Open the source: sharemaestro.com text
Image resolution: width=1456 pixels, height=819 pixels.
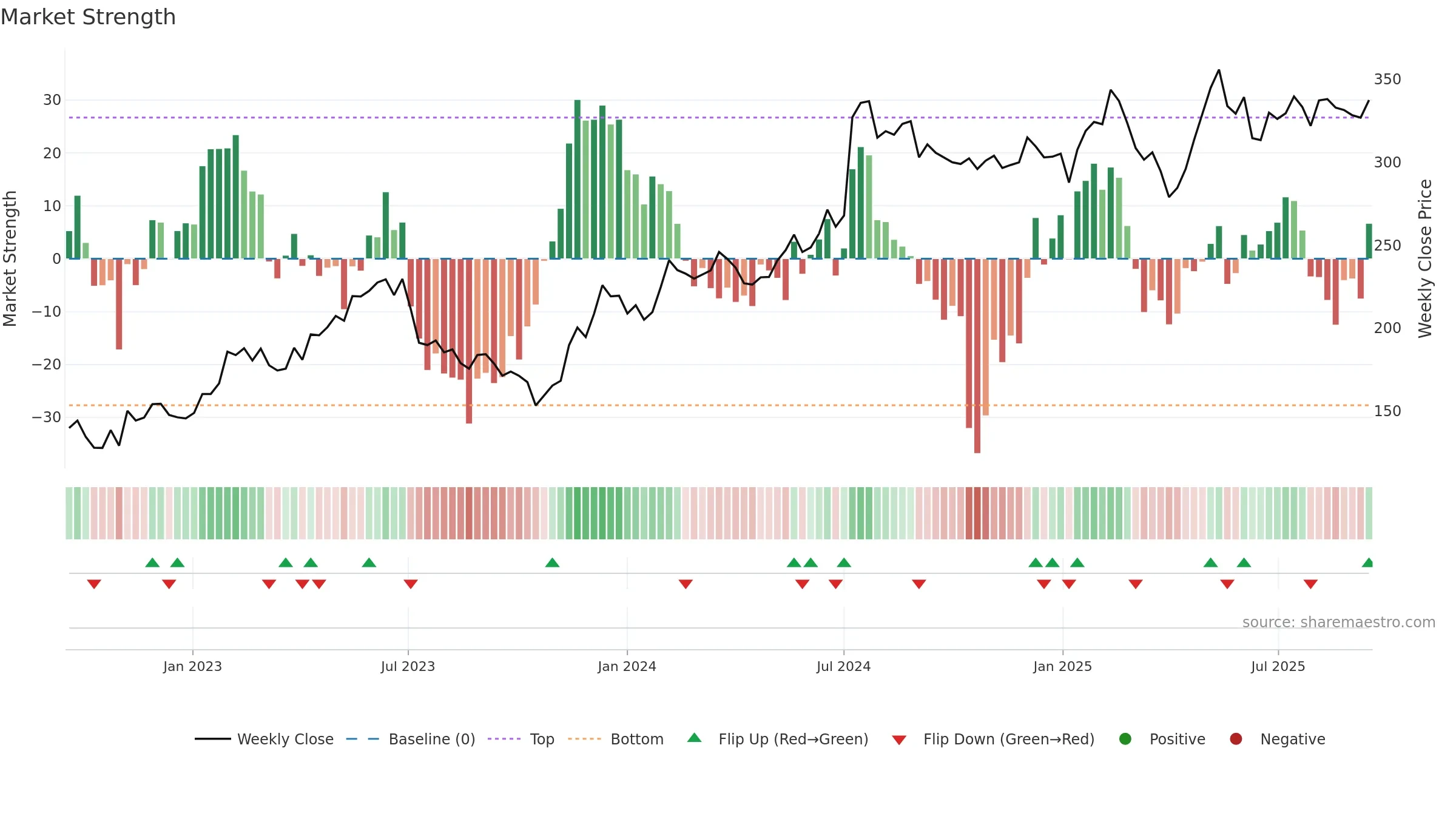tap(1339, 622)
